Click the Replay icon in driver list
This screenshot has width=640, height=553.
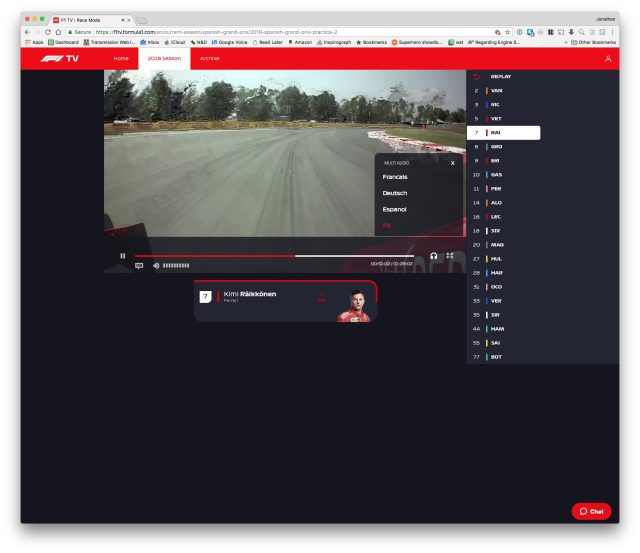(x=476, y=76)
